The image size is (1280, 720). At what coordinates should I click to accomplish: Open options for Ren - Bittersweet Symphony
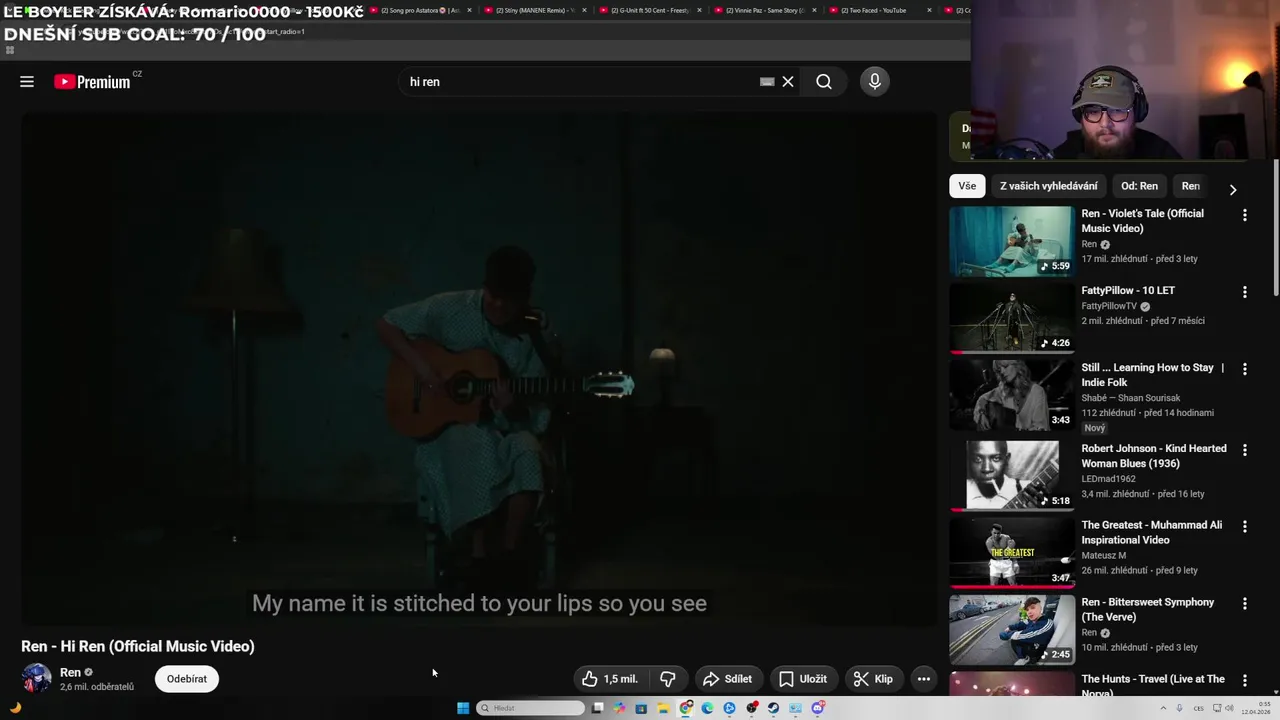(x=1245, y=603)
